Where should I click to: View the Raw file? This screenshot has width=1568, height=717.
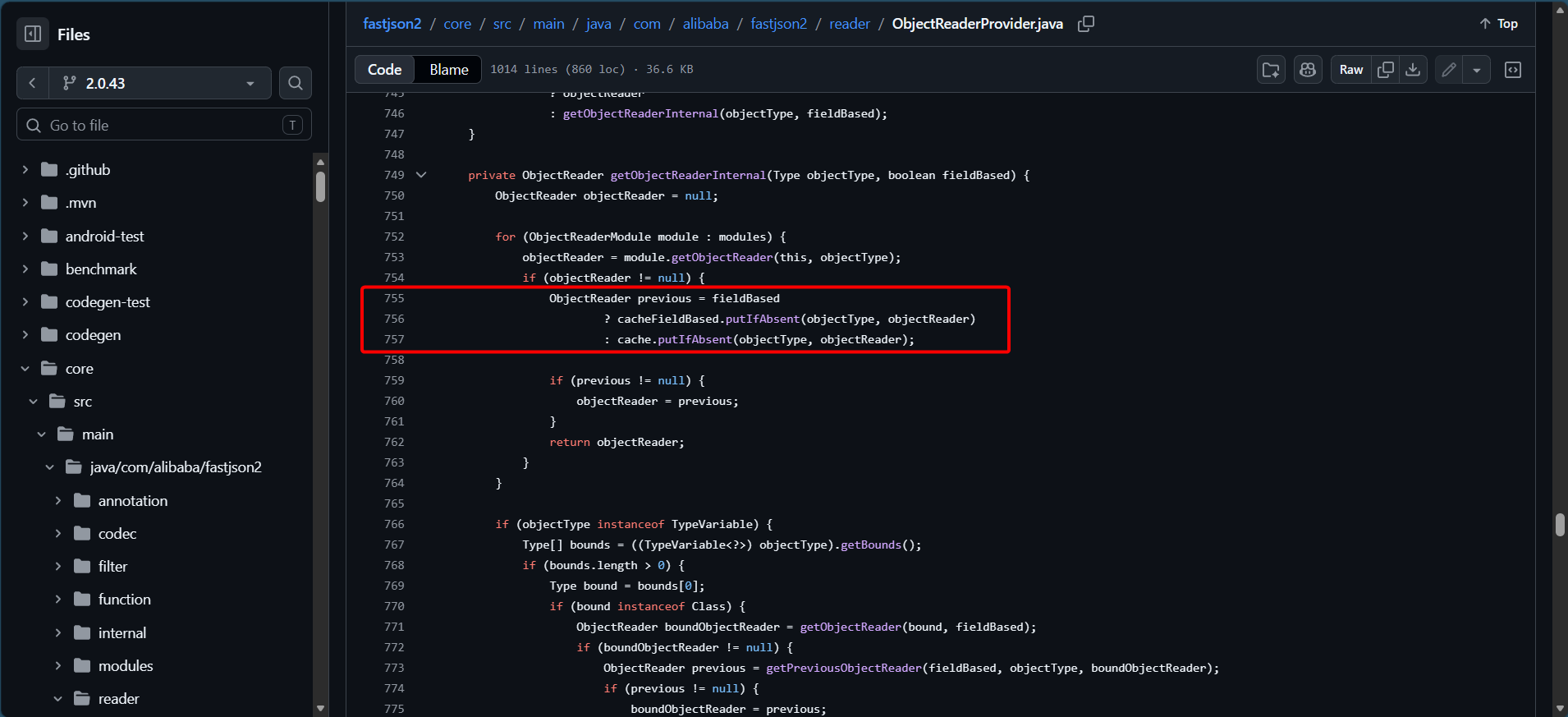click(x=1351, y=70)
